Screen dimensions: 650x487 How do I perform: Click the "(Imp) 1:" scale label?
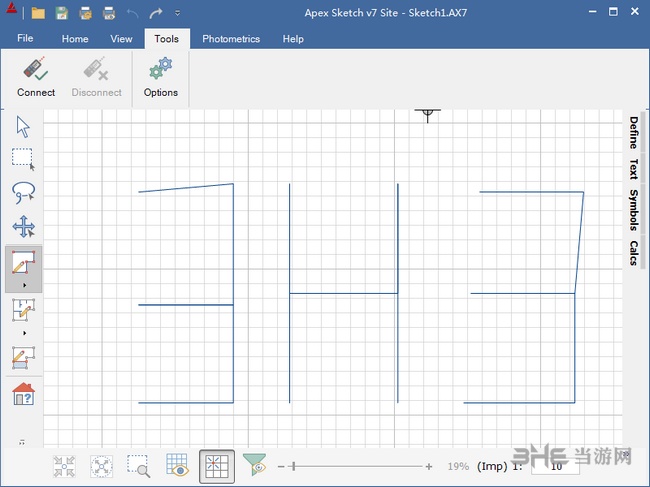[x=499, y=467]
